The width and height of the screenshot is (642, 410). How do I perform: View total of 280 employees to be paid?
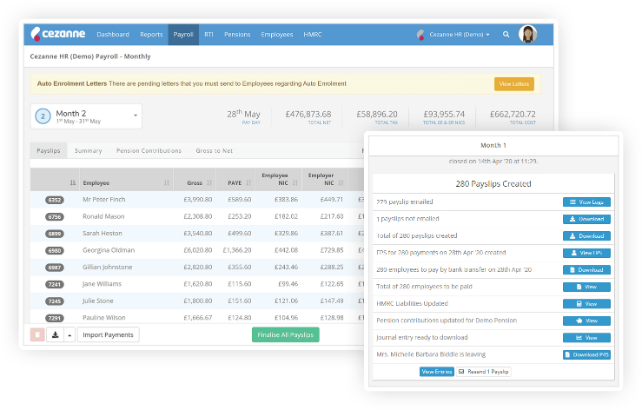587,287
